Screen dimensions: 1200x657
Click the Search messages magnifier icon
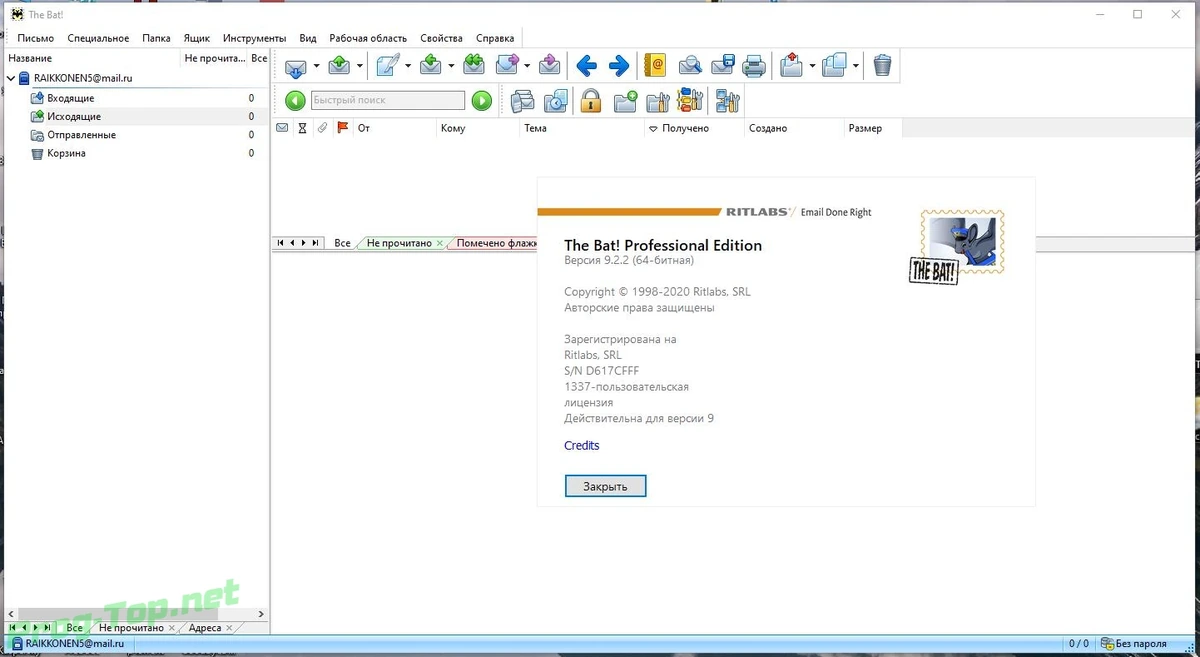[690, 66]
